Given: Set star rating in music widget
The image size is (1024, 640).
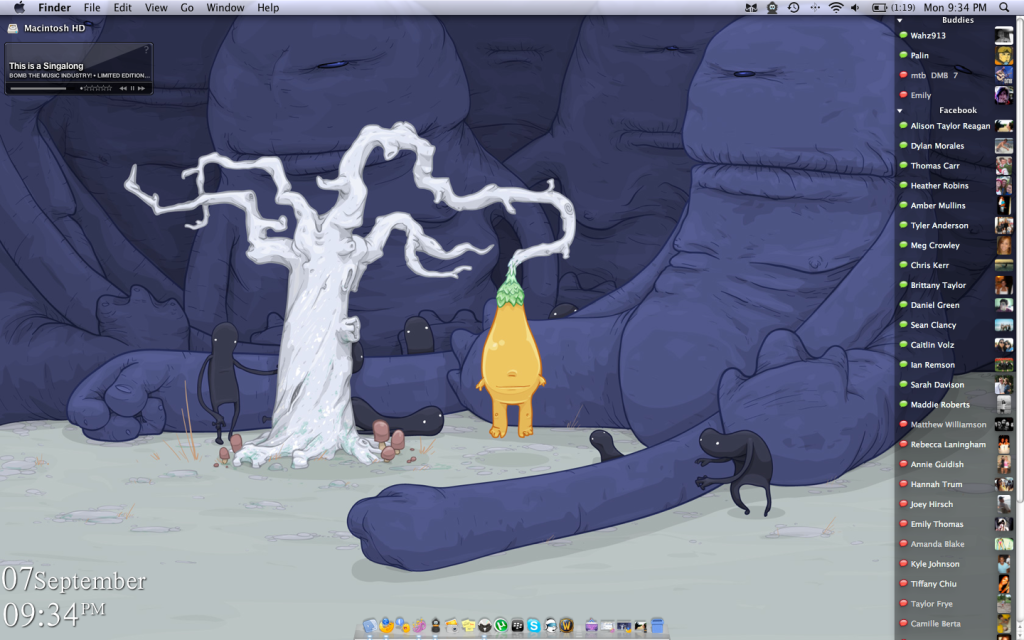Looking at the screenshot, I should click(x=97, y=88).
